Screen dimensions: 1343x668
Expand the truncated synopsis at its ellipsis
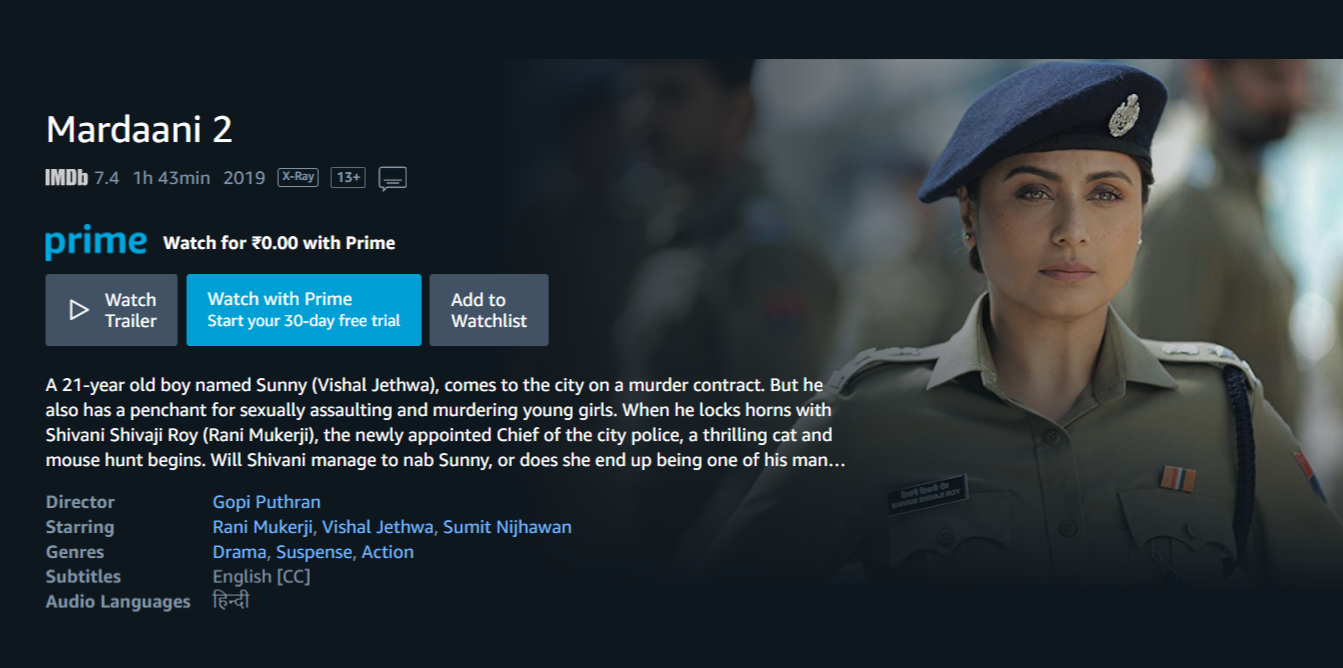click(838, 461)
